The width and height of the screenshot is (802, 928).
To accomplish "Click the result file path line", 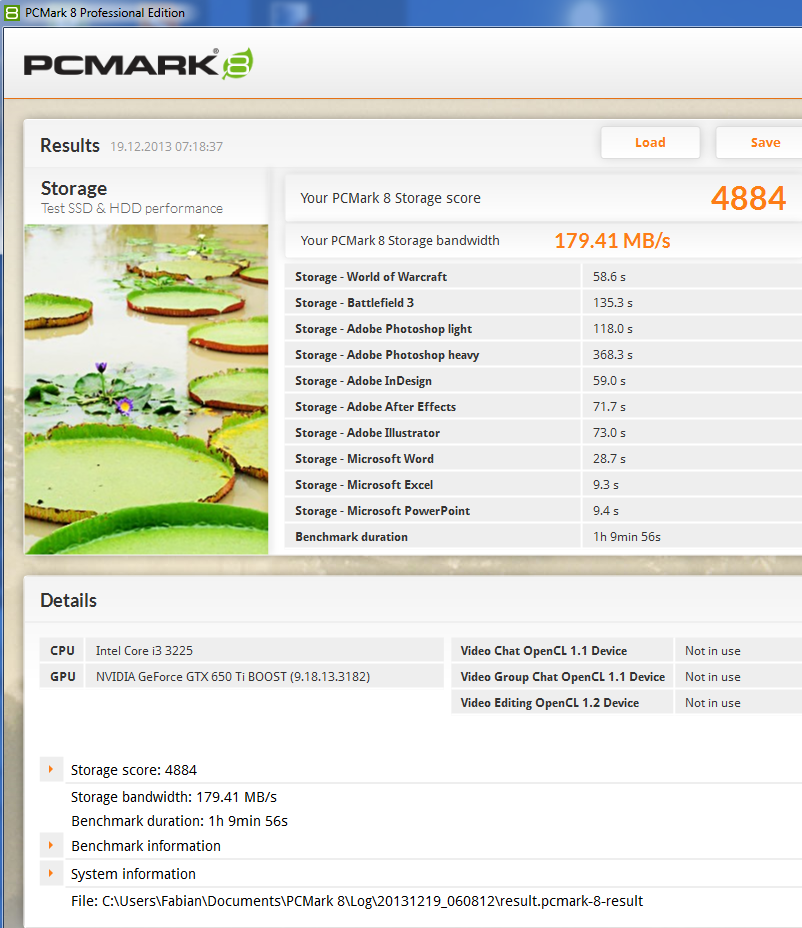I will pos(357,901).
